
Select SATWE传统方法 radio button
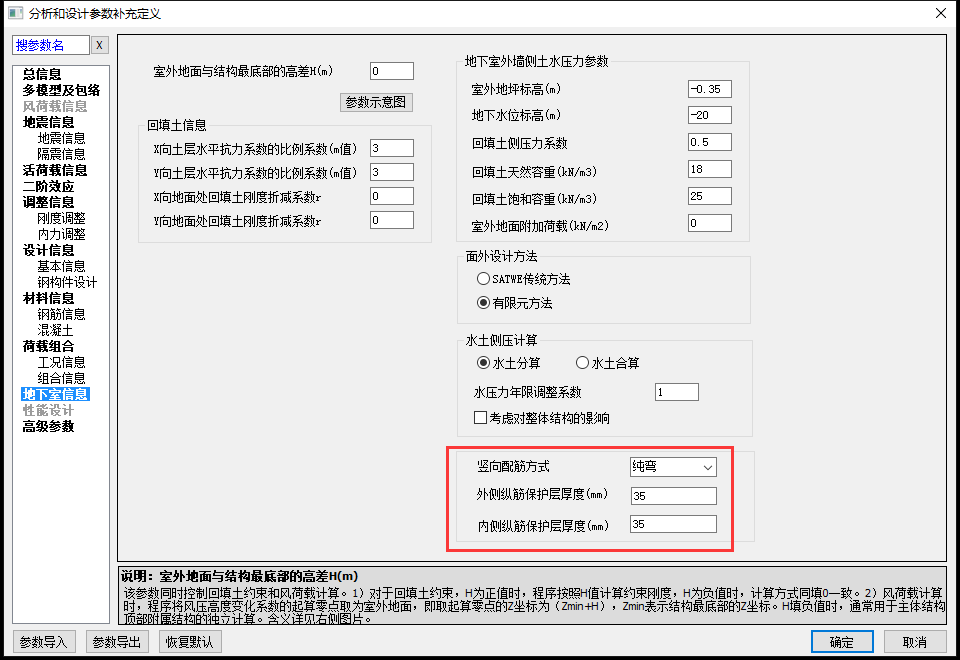point(483,279)
